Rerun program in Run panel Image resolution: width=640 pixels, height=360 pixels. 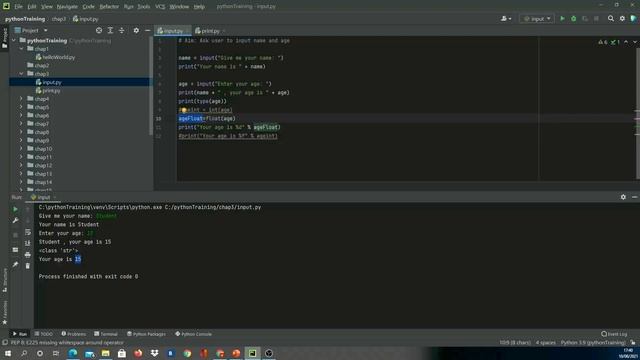15,209
